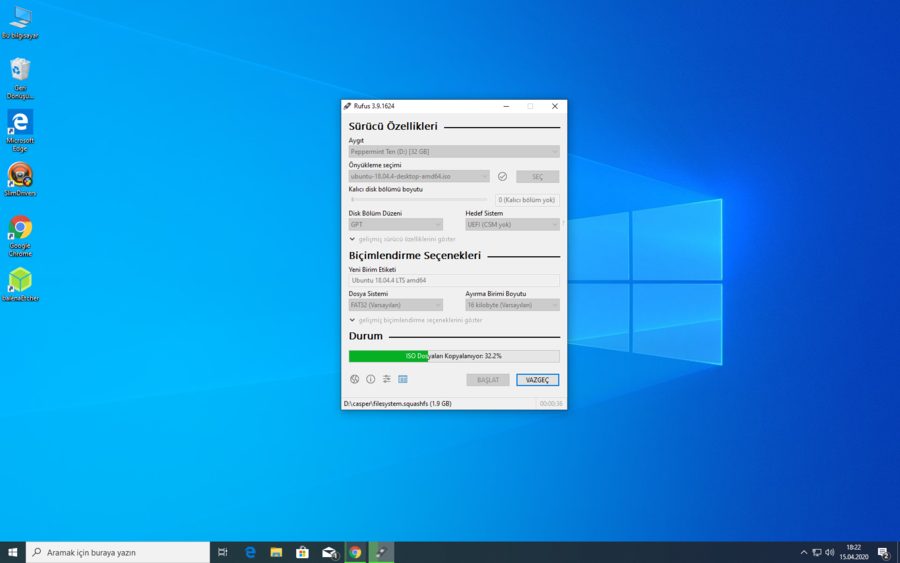The image size is (900, 563).
Task: Click the Kalıcı disk bölümü boyutu slider
Action: 418,200
